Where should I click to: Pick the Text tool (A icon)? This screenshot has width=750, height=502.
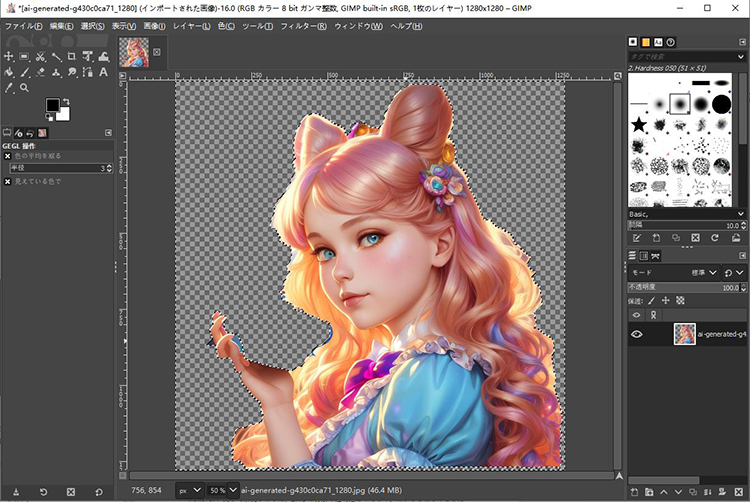pyautogui.click(x=103, y=71)
